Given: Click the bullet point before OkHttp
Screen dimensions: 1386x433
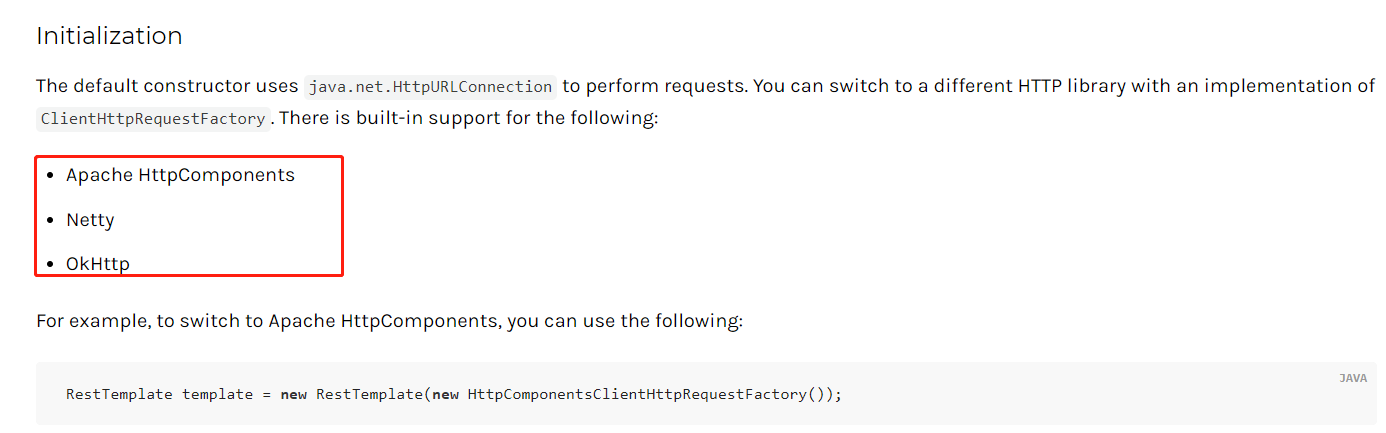Looking at the screenshot, I should pyautogui.click(x=51, y=265).
